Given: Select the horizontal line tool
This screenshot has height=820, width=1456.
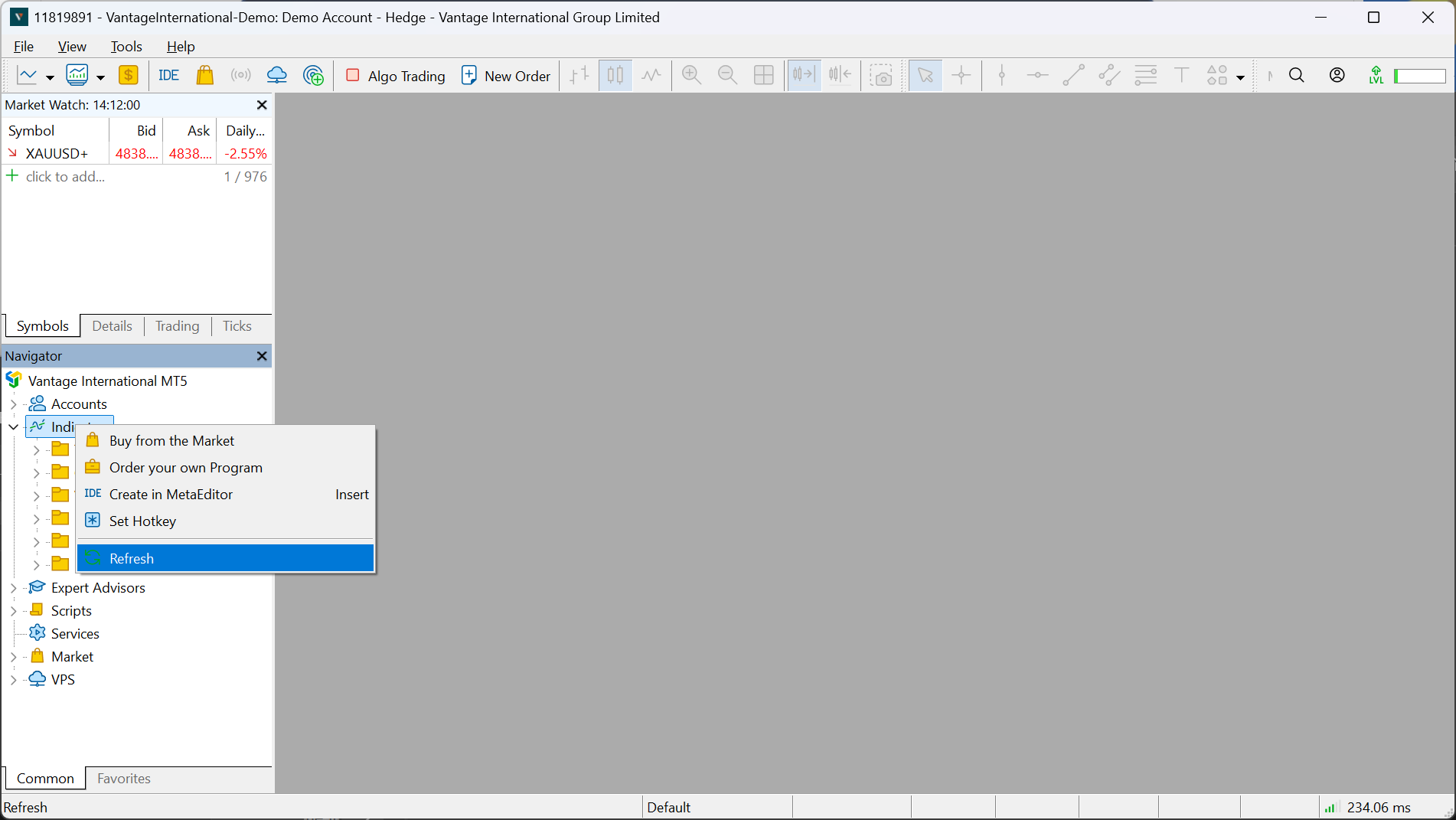Looking at the screenshot, I should coord(1038,75).
